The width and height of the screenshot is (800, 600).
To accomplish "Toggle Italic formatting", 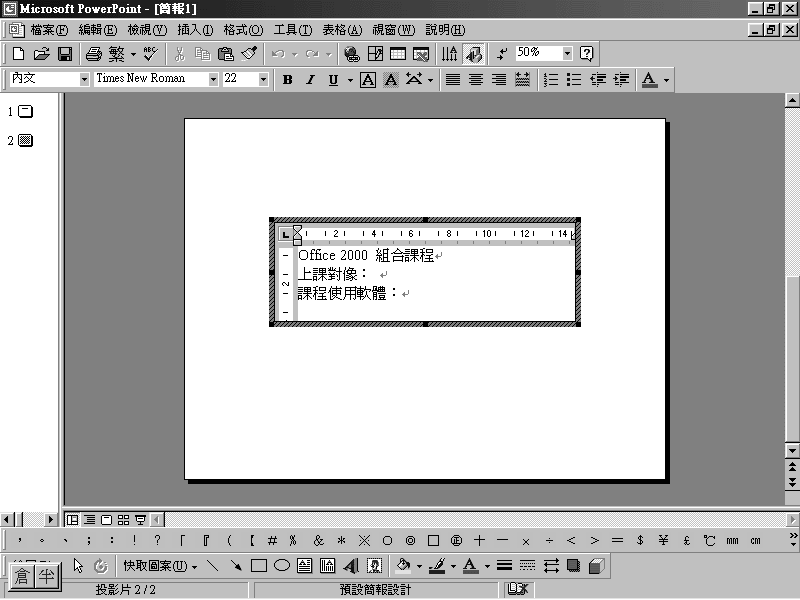I will 310,80.
